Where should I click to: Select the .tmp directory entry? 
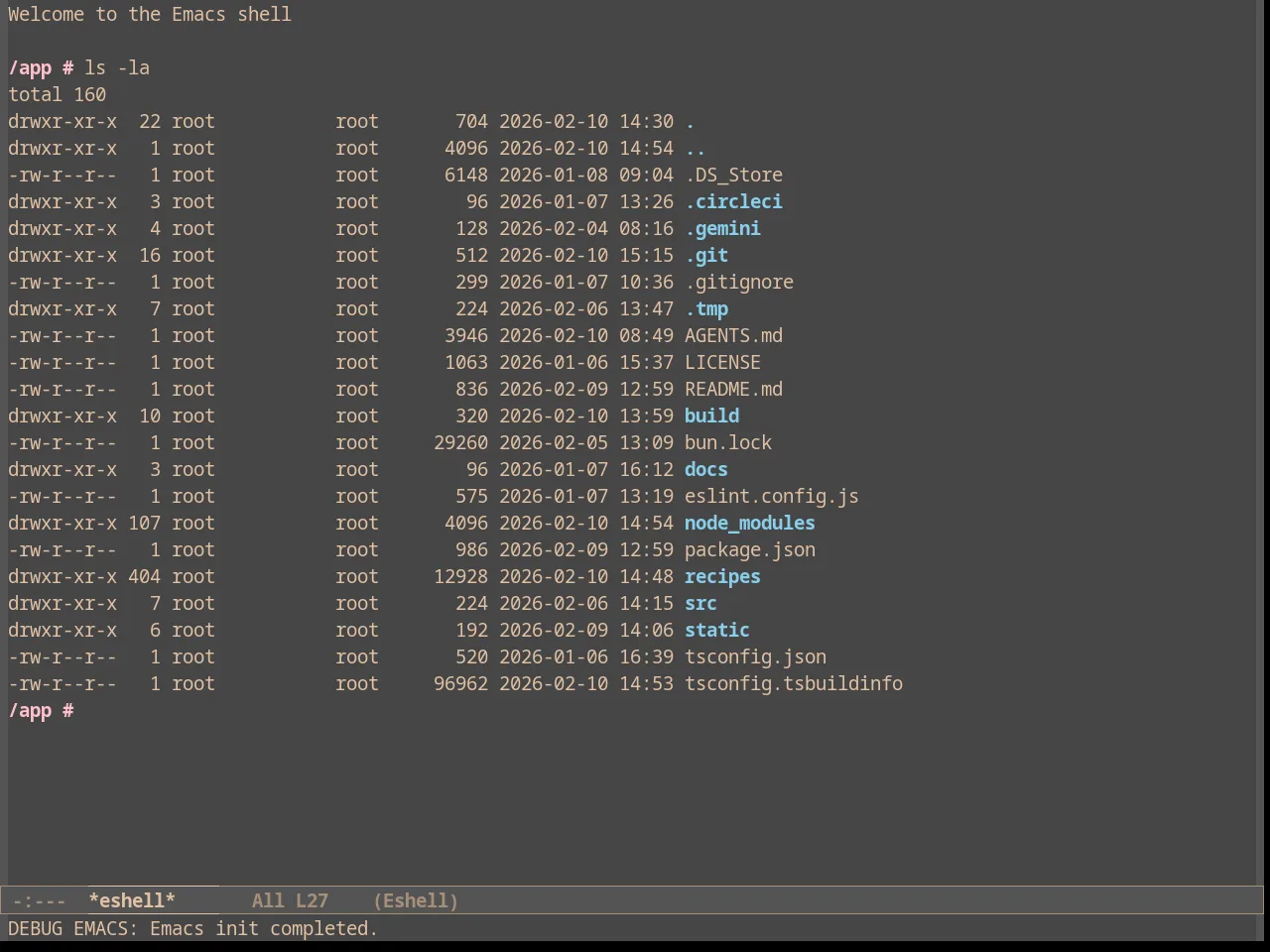[706, 308]
